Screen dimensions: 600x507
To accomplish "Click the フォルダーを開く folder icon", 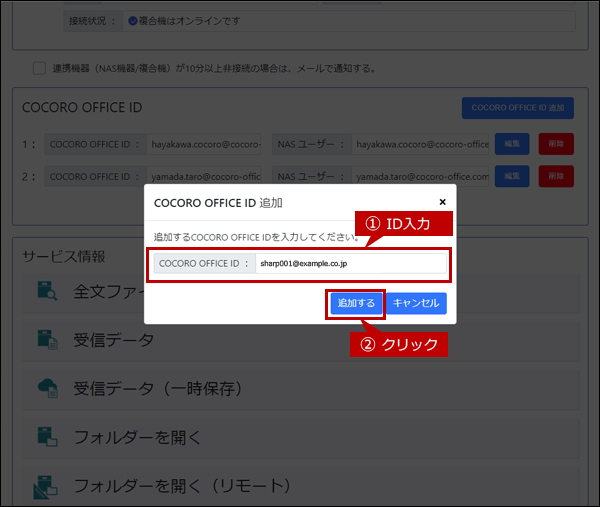I will [47, 437].
